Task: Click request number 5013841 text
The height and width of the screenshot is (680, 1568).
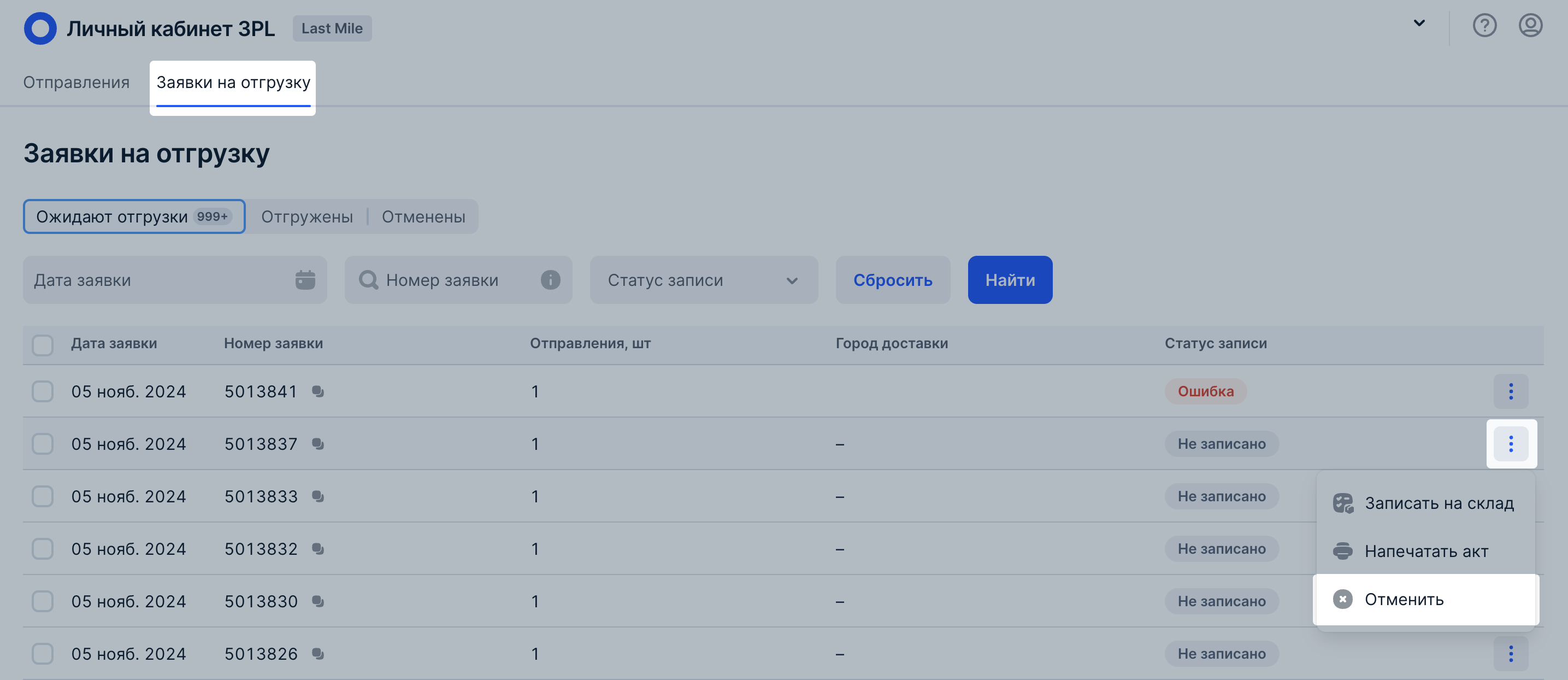Action: pos(261,391)
